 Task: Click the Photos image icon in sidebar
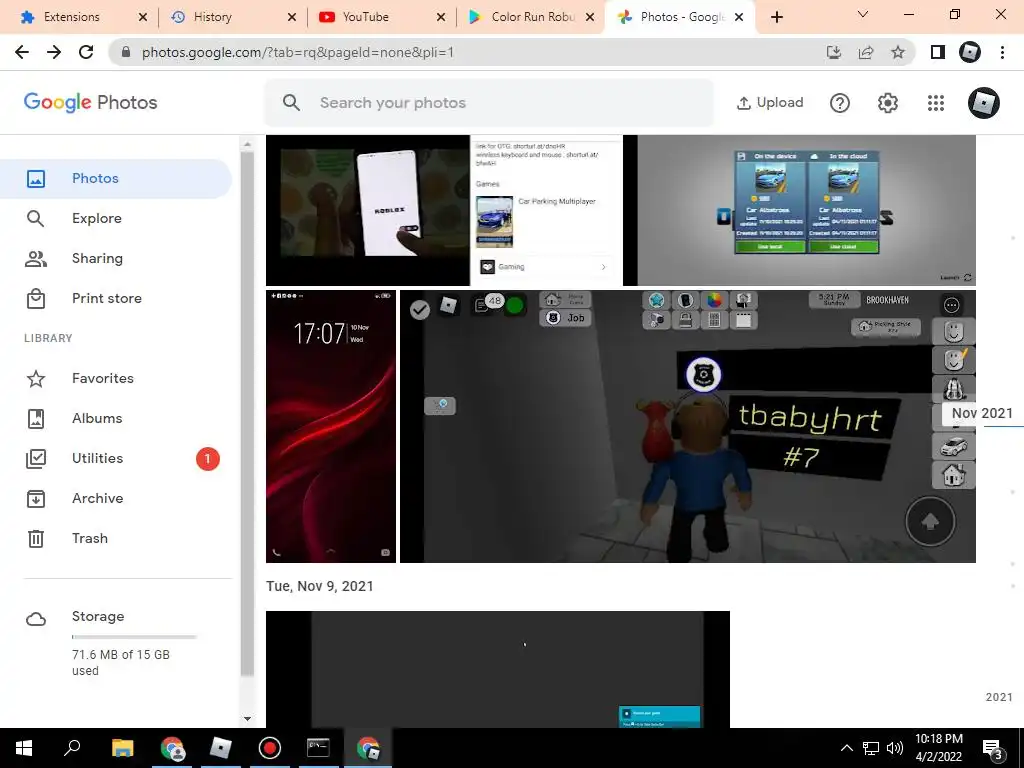pyautogui.click(x=36, y=178)
